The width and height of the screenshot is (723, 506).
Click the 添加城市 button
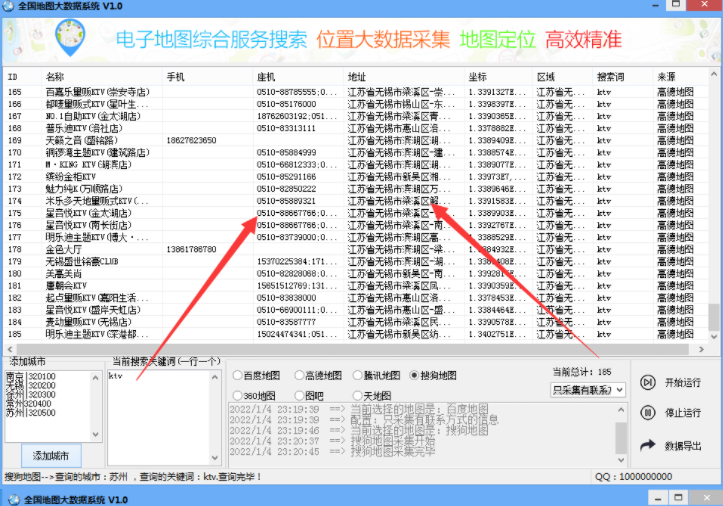[51, 456]
